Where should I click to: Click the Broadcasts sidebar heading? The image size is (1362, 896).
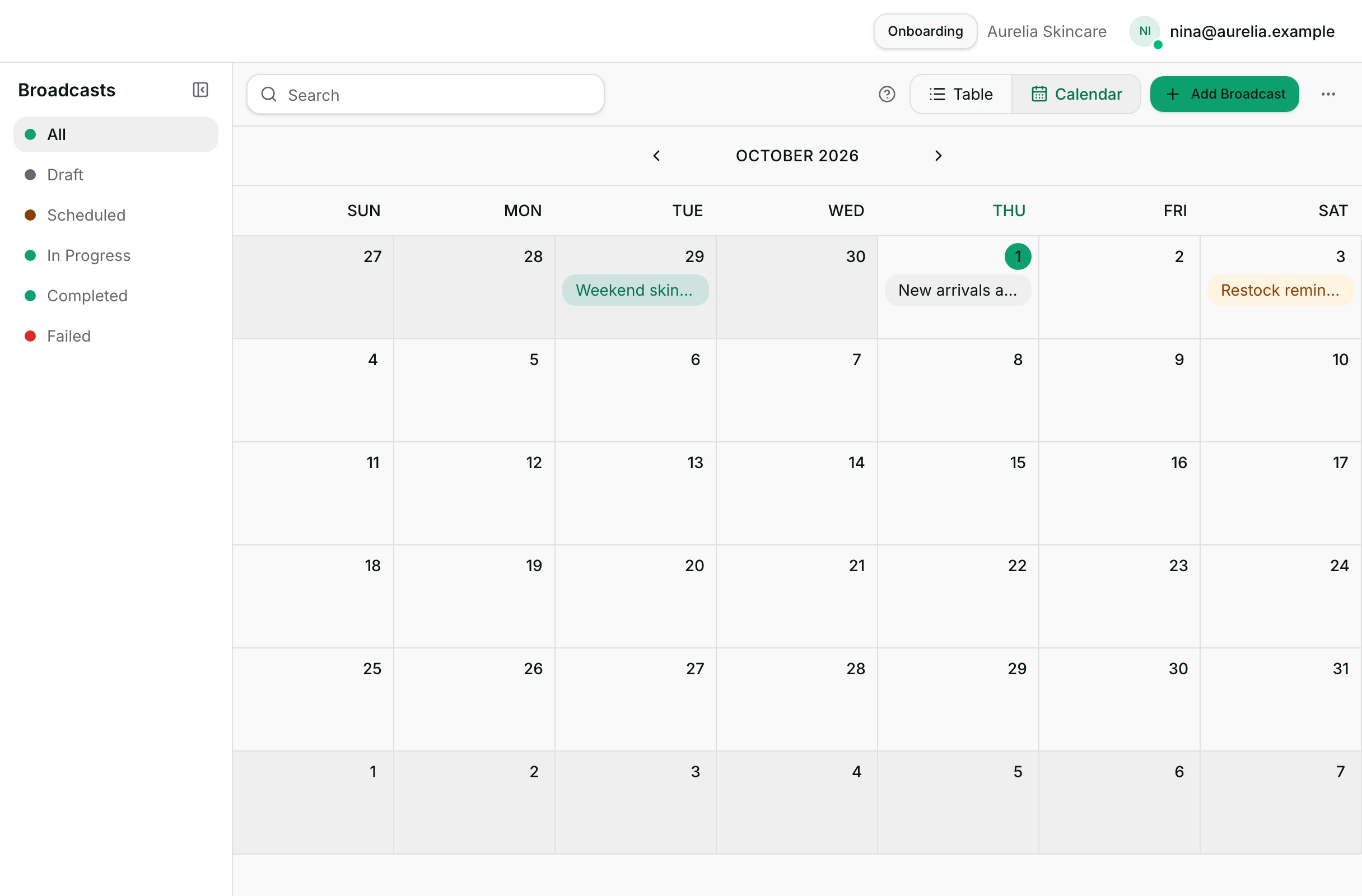[67, 90]
